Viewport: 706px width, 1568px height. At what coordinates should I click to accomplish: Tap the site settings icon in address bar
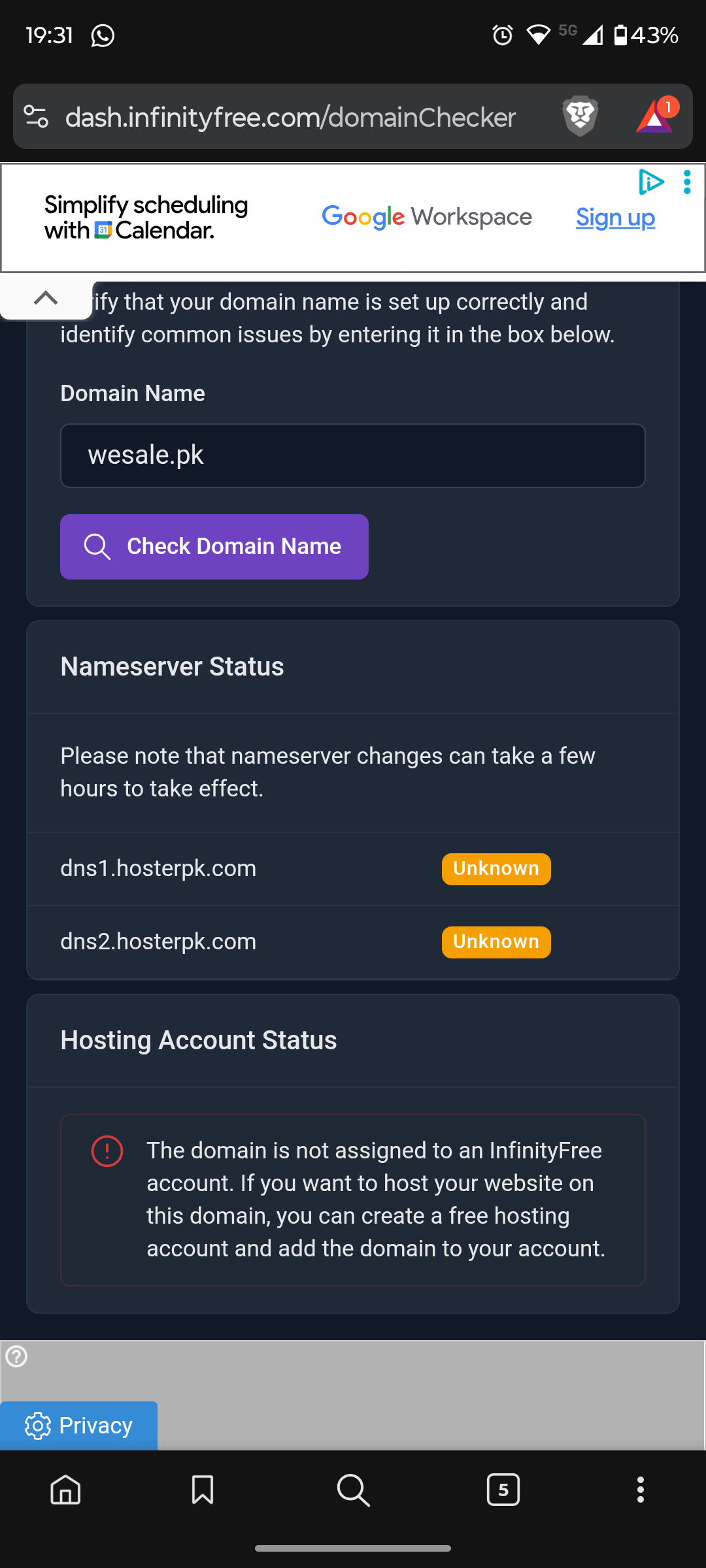click(x=37, y=116)
